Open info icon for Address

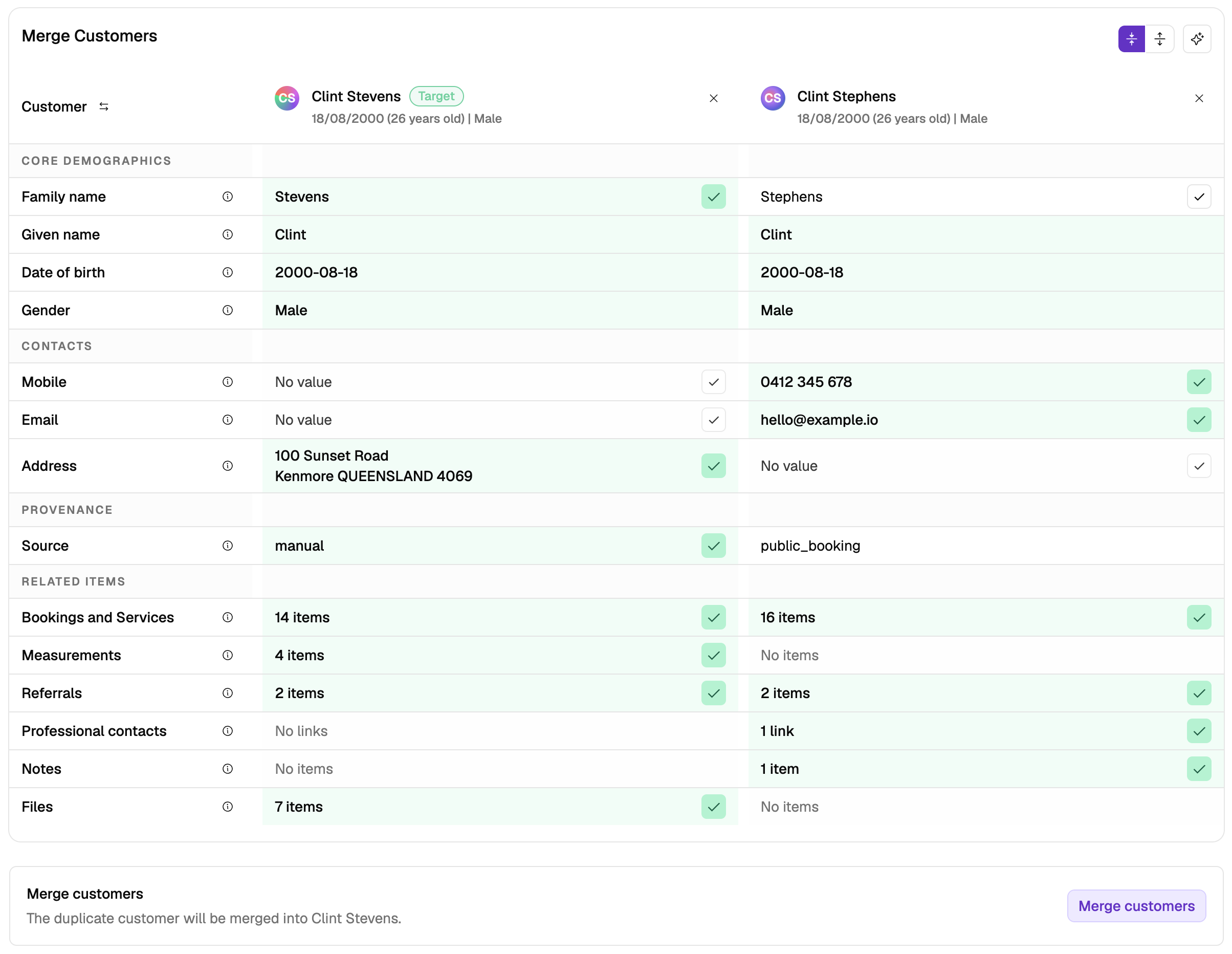click(x=227, y=466)
